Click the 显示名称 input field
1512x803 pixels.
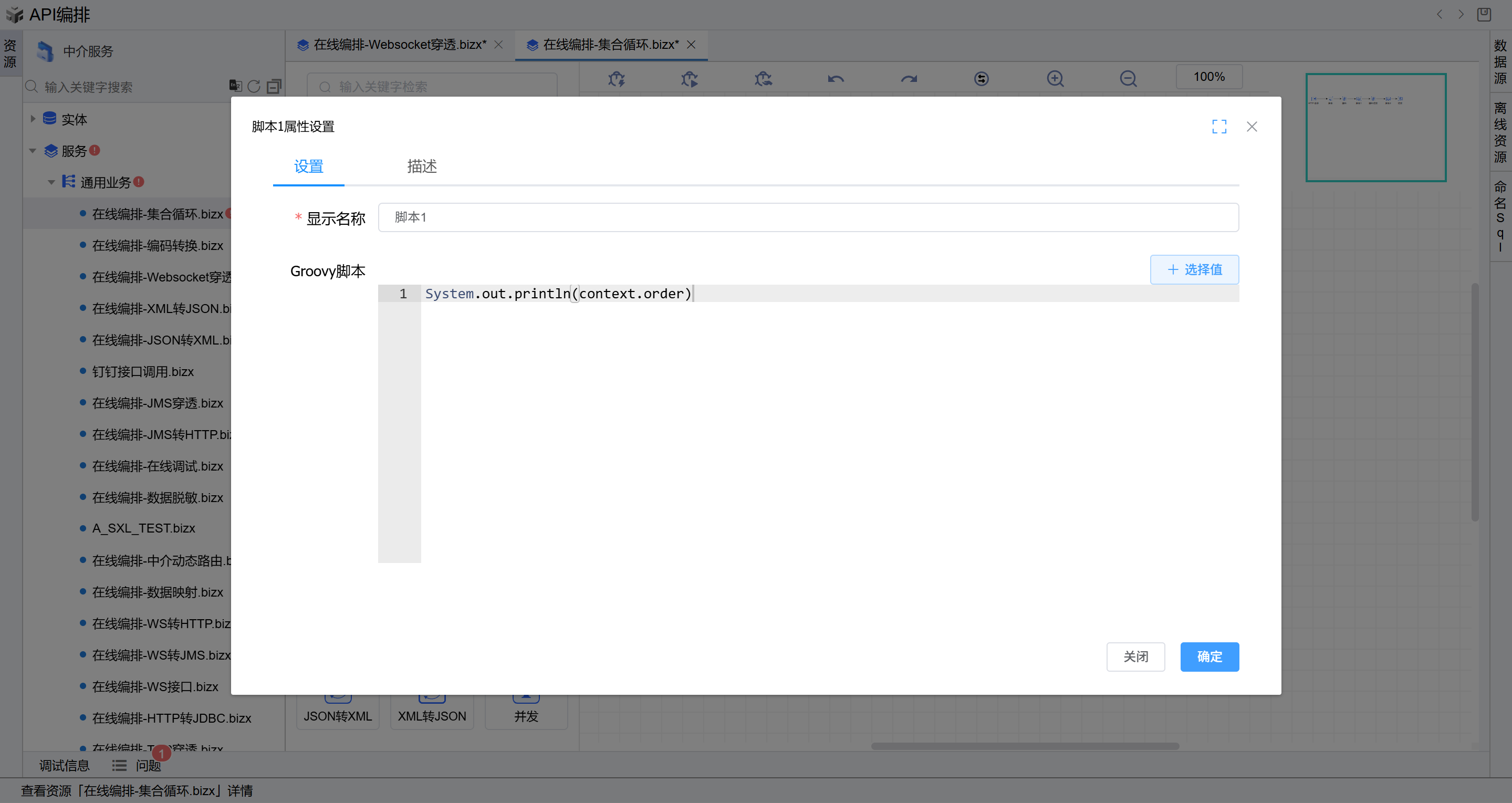[x=808, y=217]
